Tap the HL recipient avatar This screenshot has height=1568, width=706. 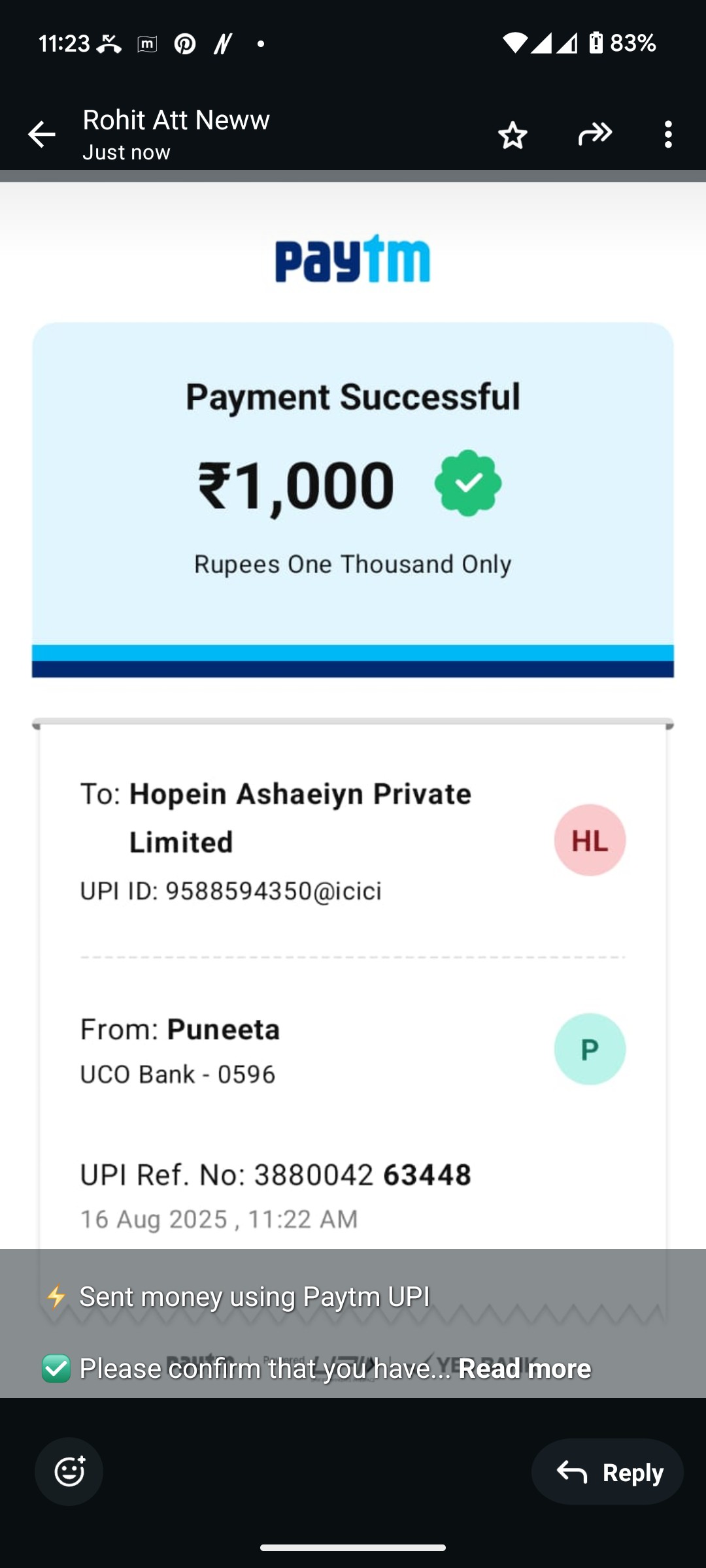point(590,840)
